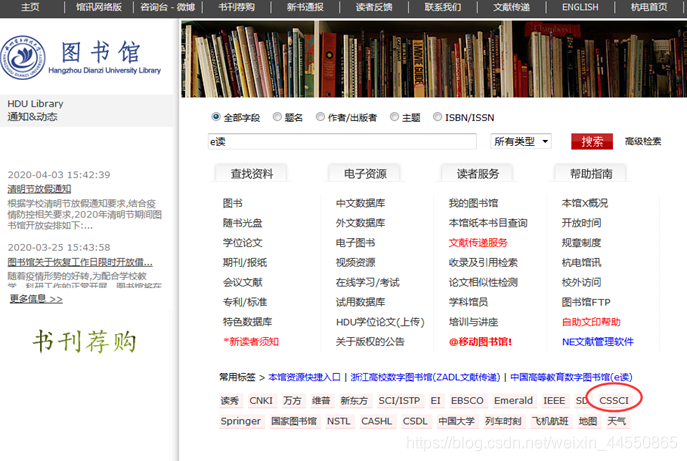This screenshot has height=461, width=687.
Task: Open the @移动图书馆! link
Action: [480, 341]
